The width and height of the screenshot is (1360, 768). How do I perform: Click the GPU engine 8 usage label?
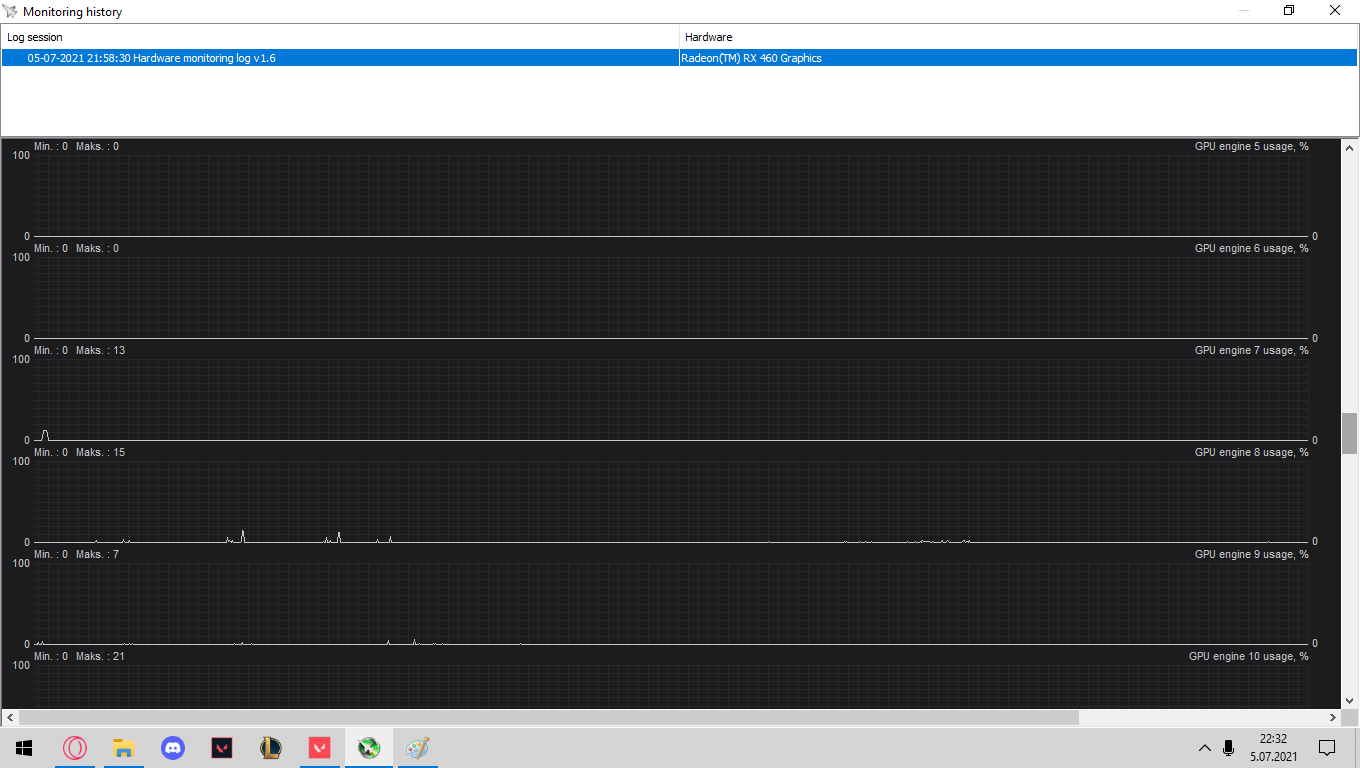coord(1251,453)
